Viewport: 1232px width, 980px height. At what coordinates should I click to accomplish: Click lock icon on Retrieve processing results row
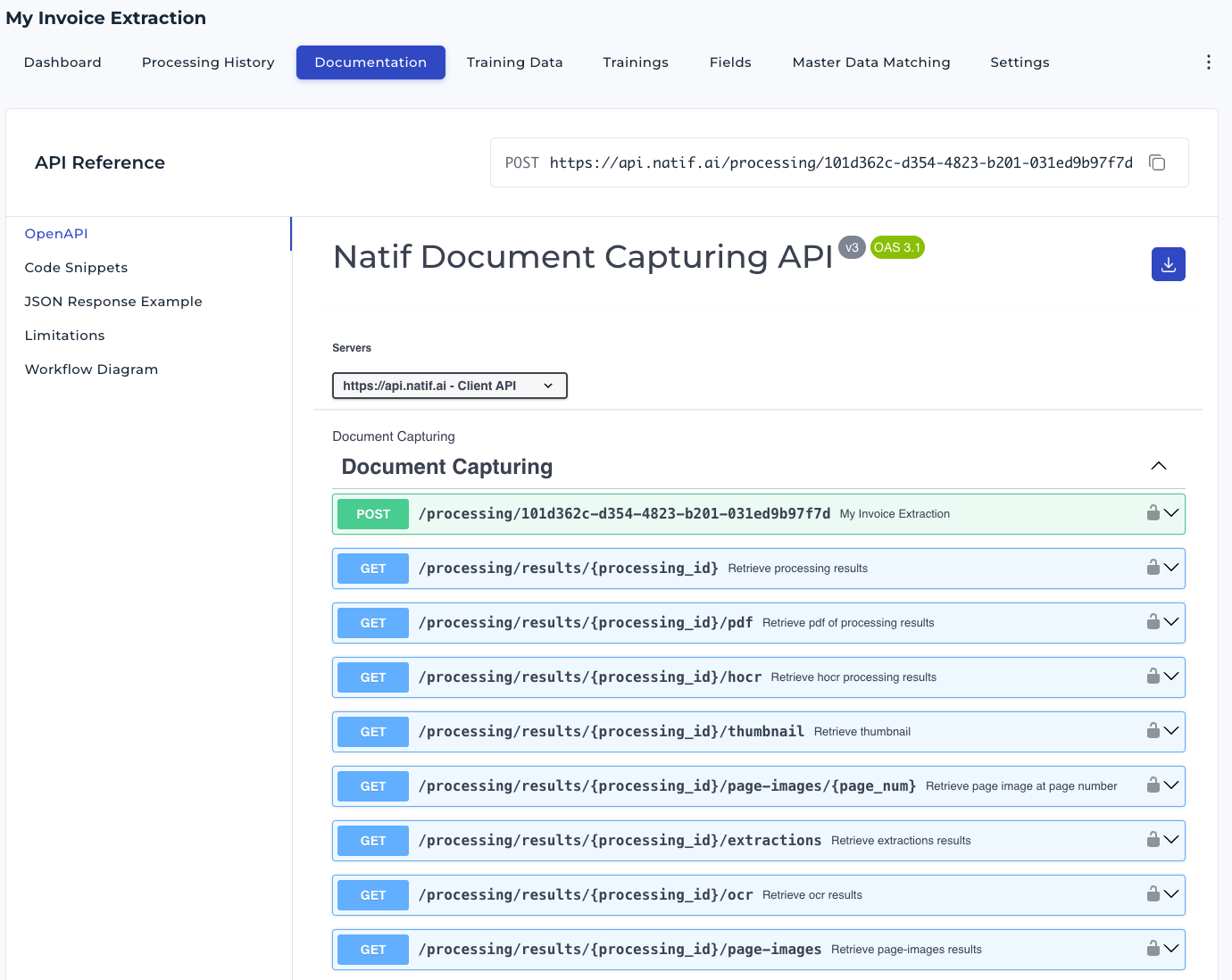click(1153, 567)
